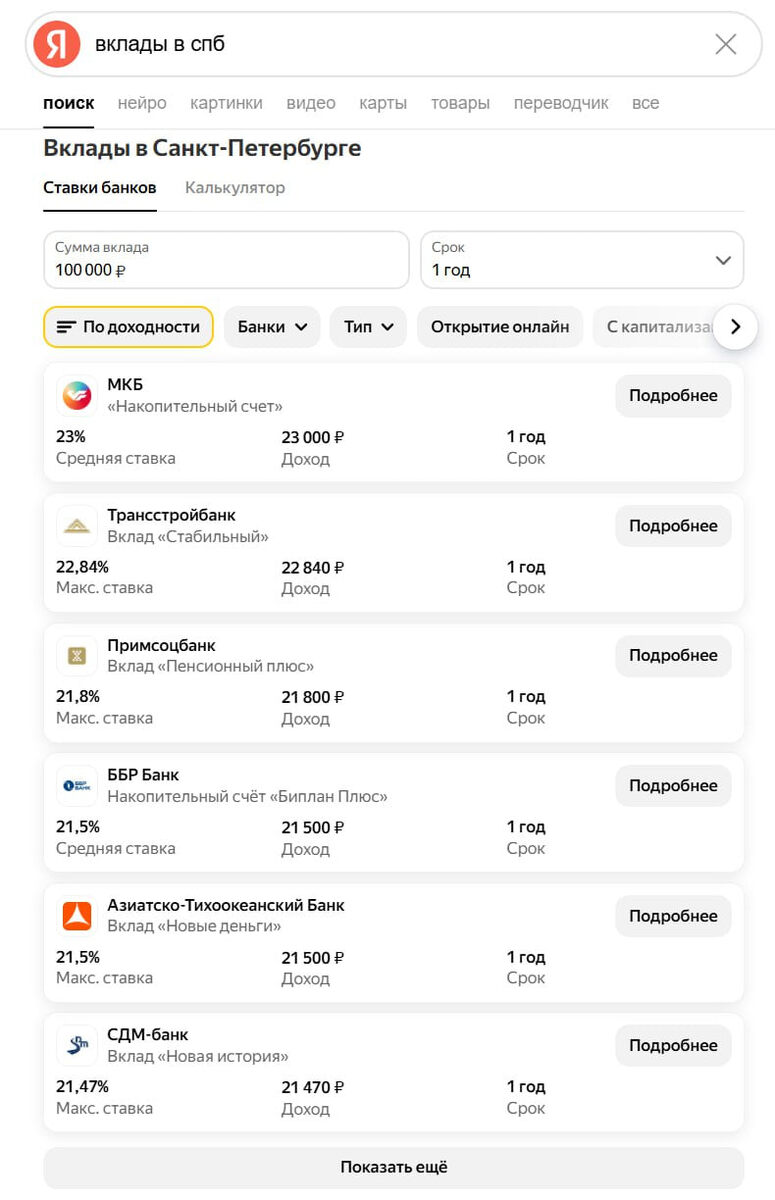
Task: Click the SDM-bank logo icon
Action: coord(77,1046)
